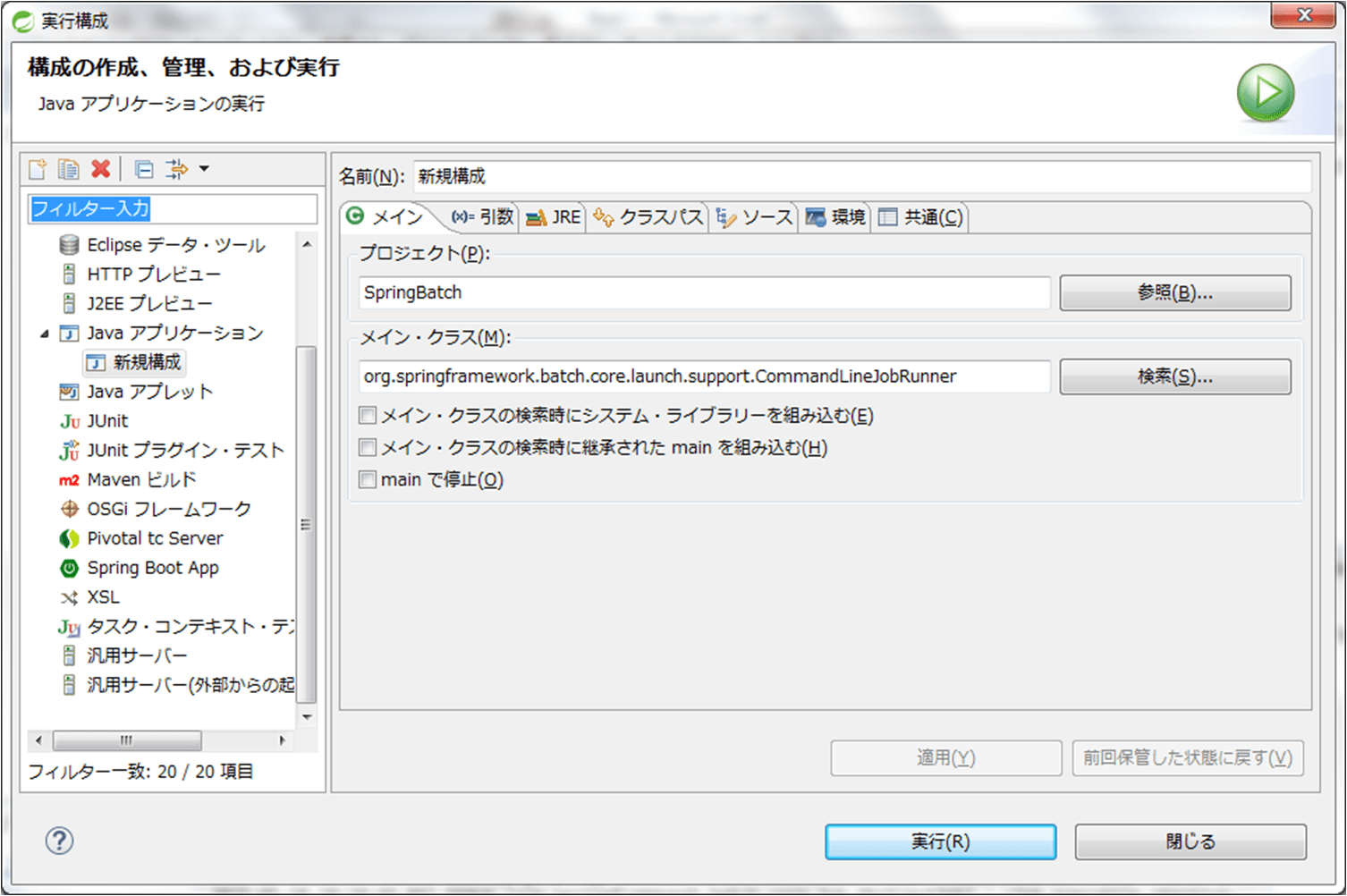Select the Maven ビルド m2 icon
1347x896 pixels.
69,480
